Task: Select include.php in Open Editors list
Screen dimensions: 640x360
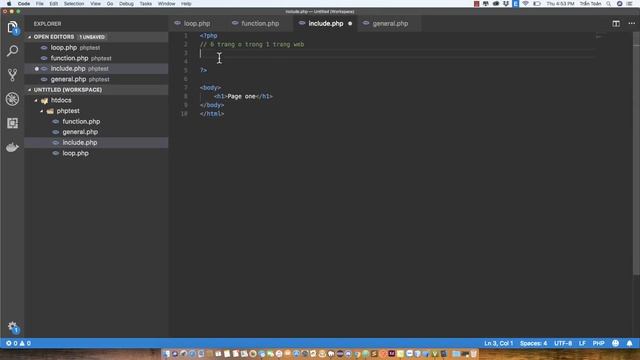Action: click(96, 69)
